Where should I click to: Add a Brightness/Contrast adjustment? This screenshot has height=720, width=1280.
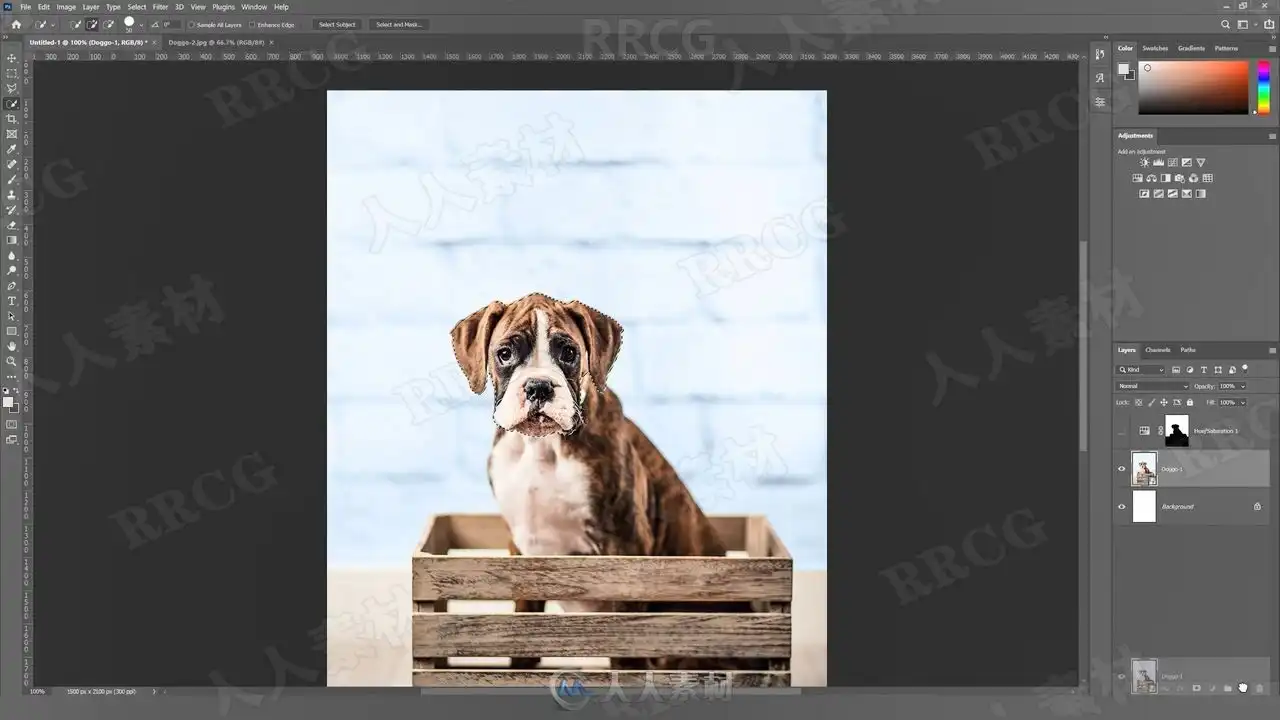(1144, 162)
